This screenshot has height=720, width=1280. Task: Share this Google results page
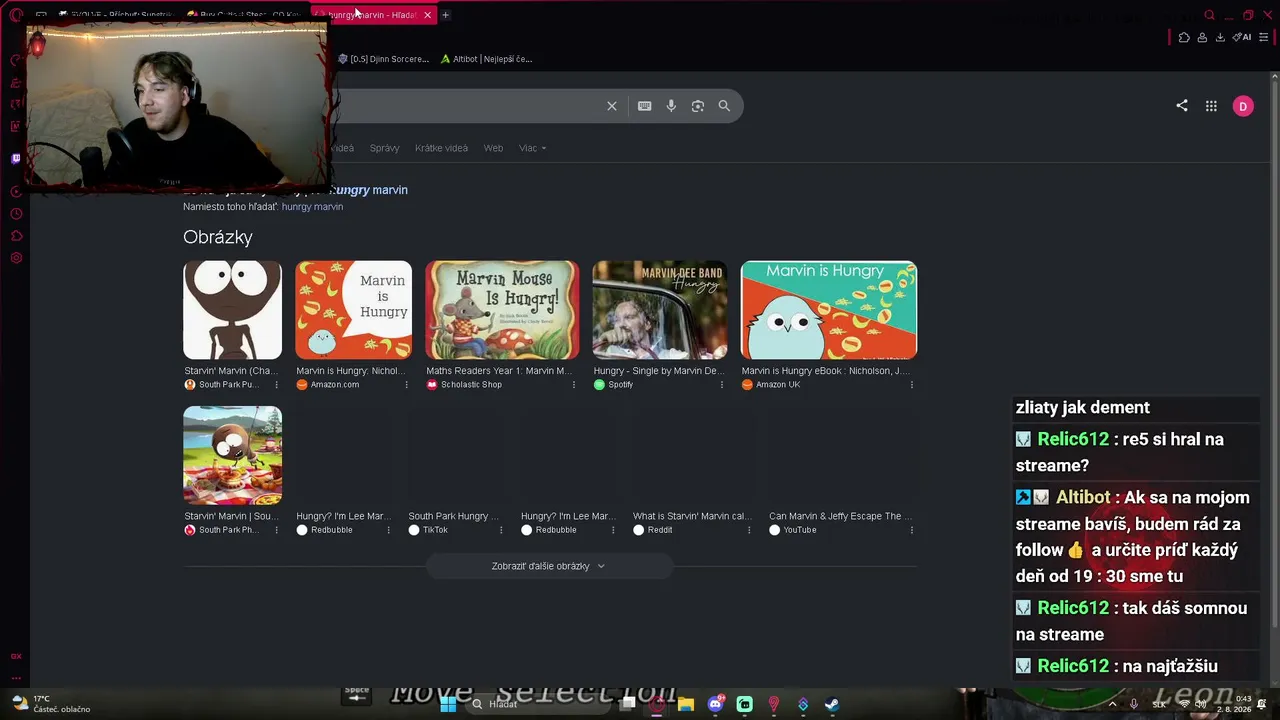click(1182, 106)
